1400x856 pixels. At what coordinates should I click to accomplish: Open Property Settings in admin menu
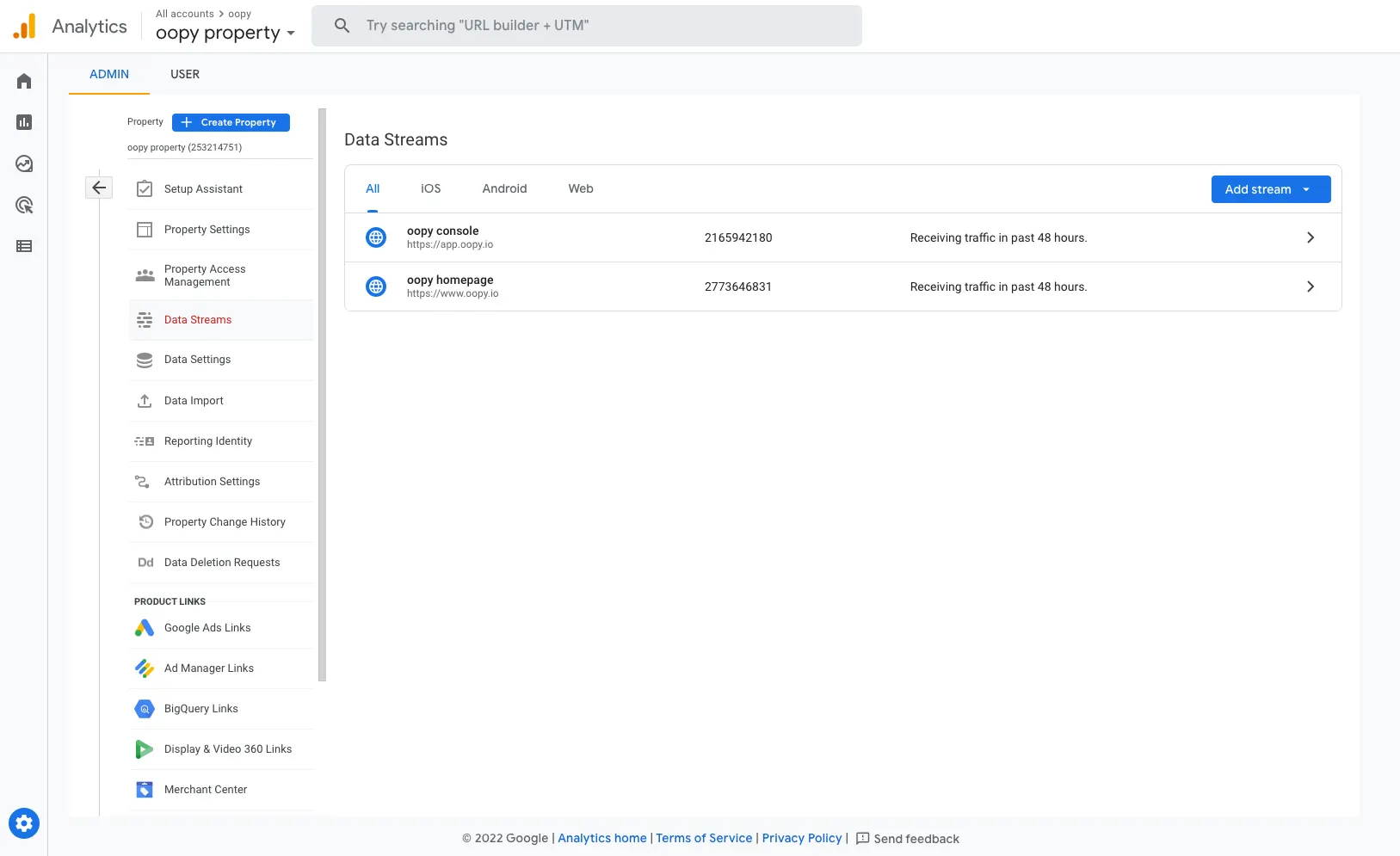(x=207, y=230)
